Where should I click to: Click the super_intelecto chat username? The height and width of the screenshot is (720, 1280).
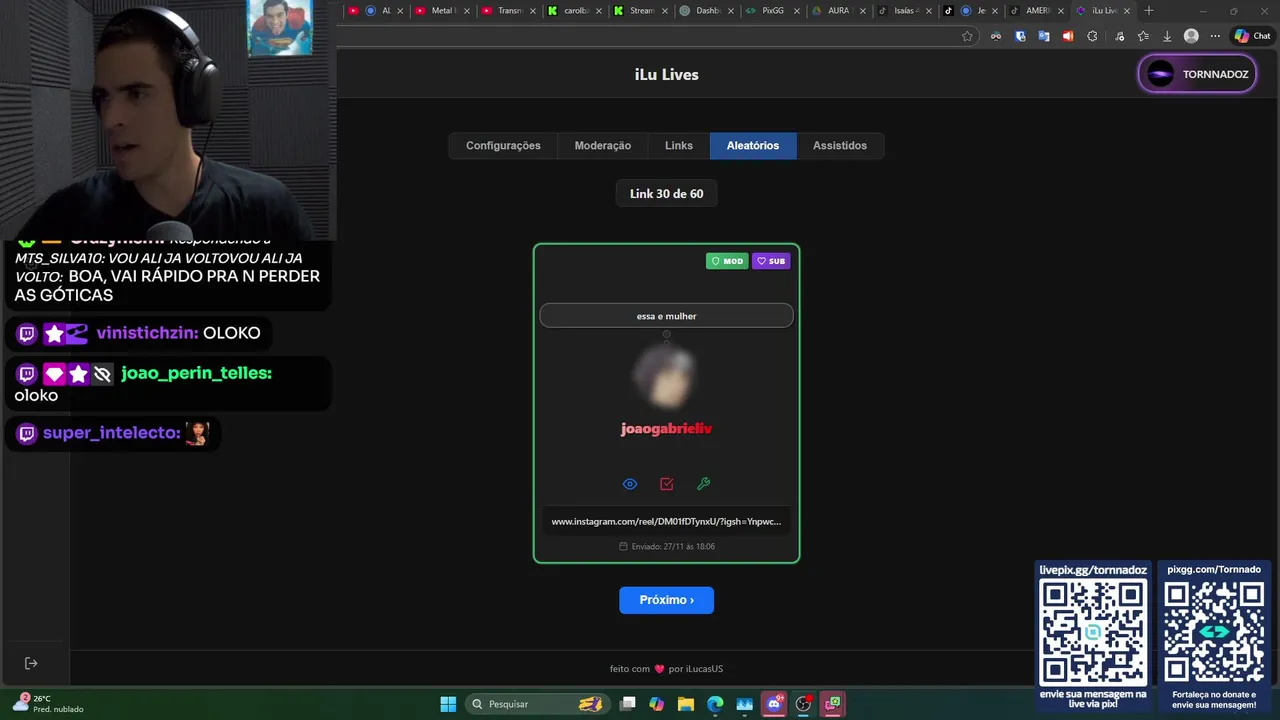click(x=112, y=433)
